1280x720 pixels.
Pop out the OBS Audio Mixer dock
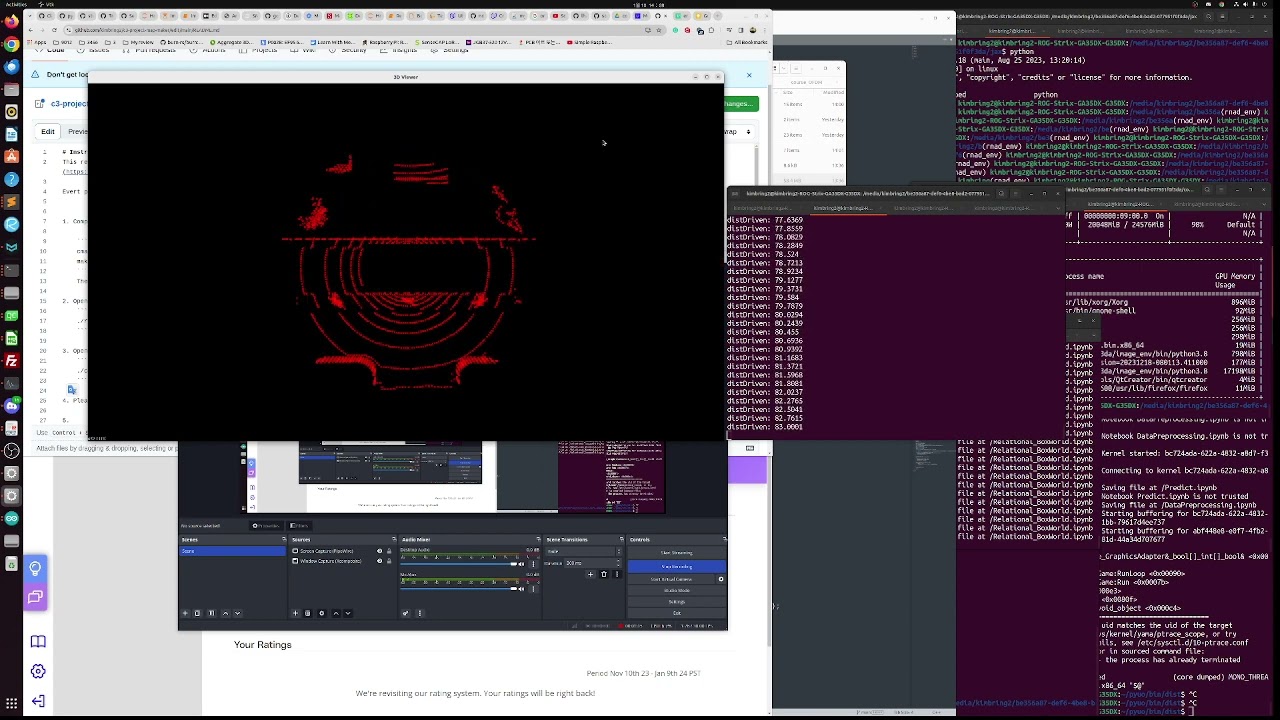[x=537, y=540]
